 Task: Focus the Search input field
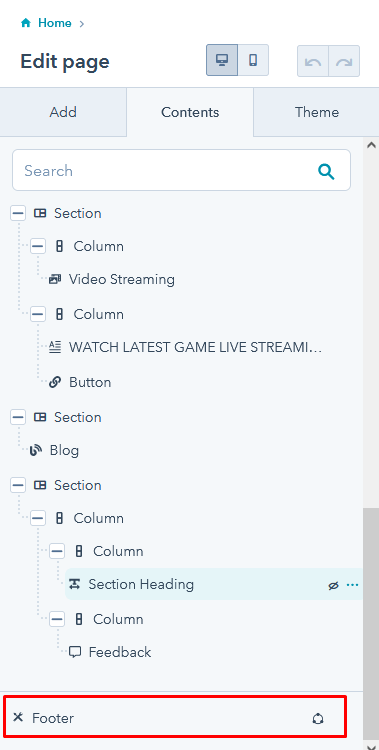coord(181,170)
